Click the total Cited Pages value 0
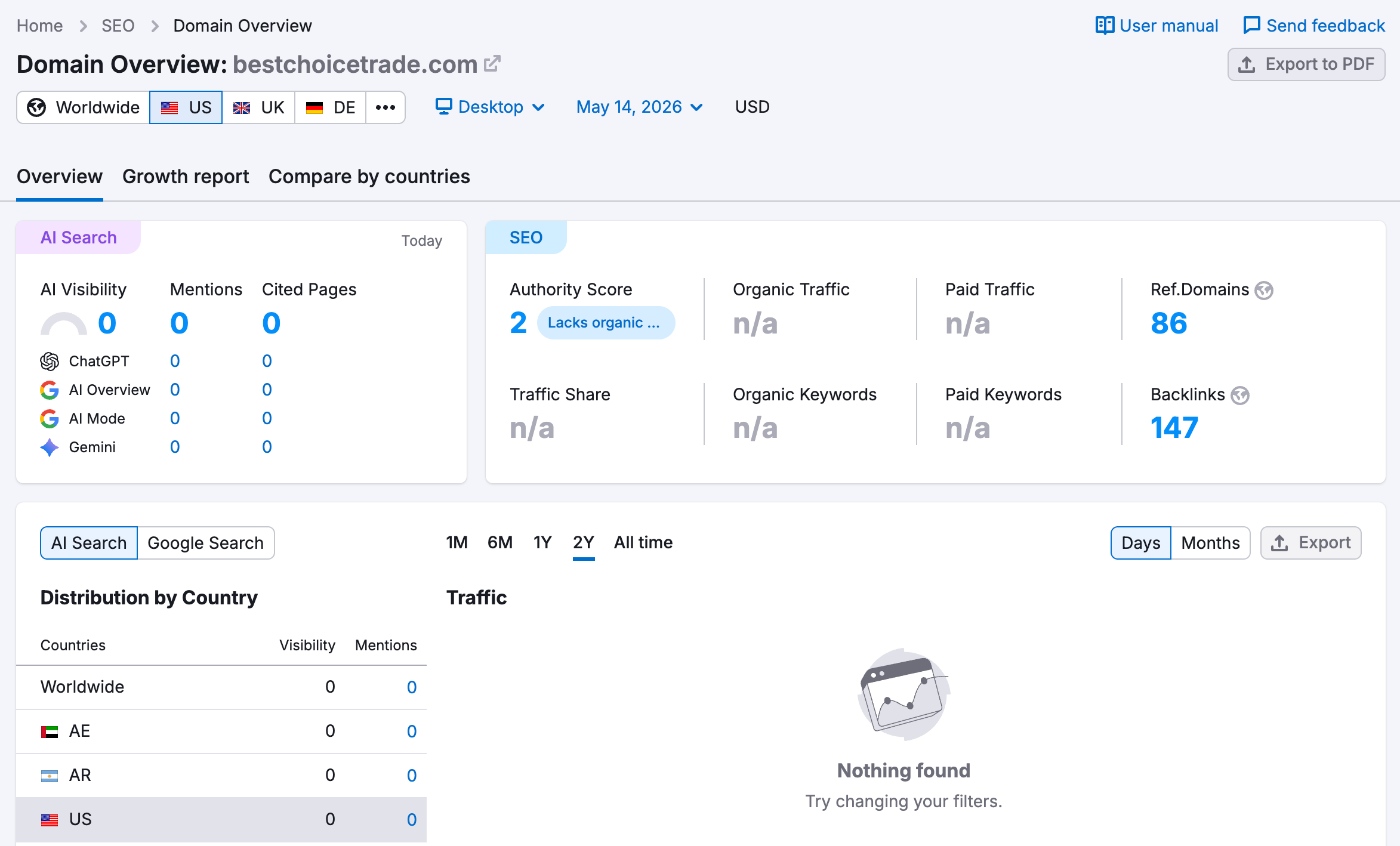 (x=271, y=323)
